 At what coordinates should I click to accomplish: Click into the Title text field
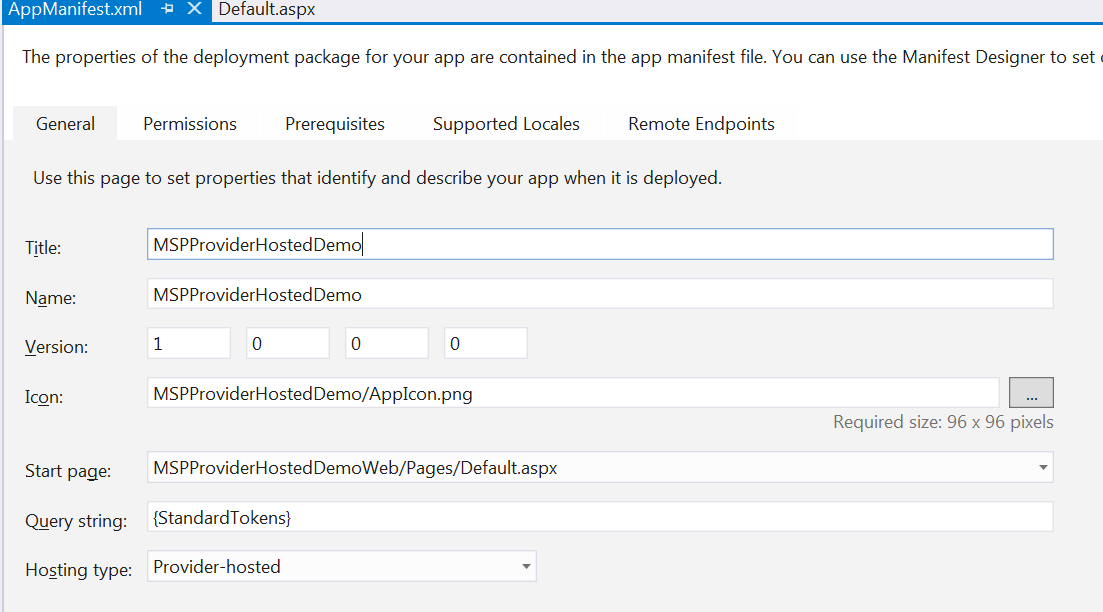click(600, 244)
